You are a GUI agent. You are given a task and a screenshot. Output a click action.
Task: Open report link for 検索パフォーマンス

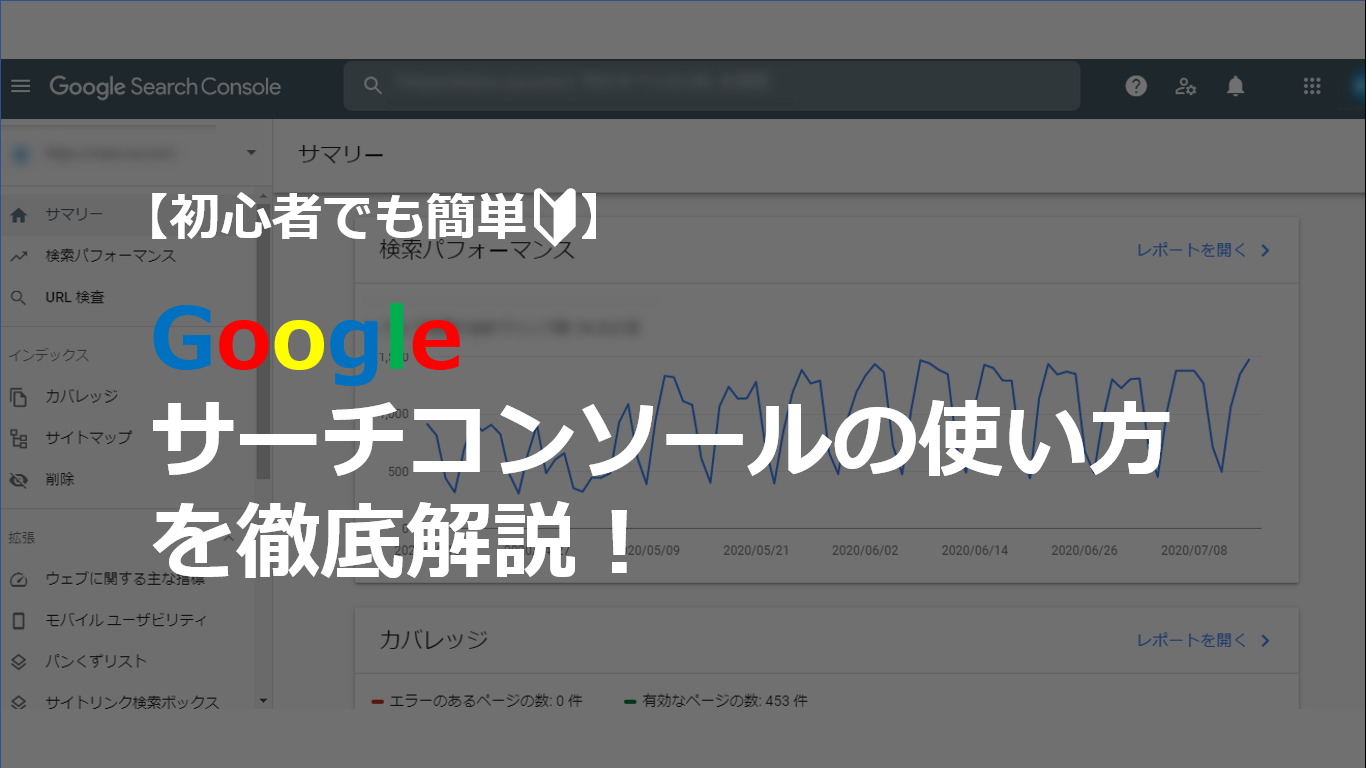pyautogui.click(x=1192, y=250)
